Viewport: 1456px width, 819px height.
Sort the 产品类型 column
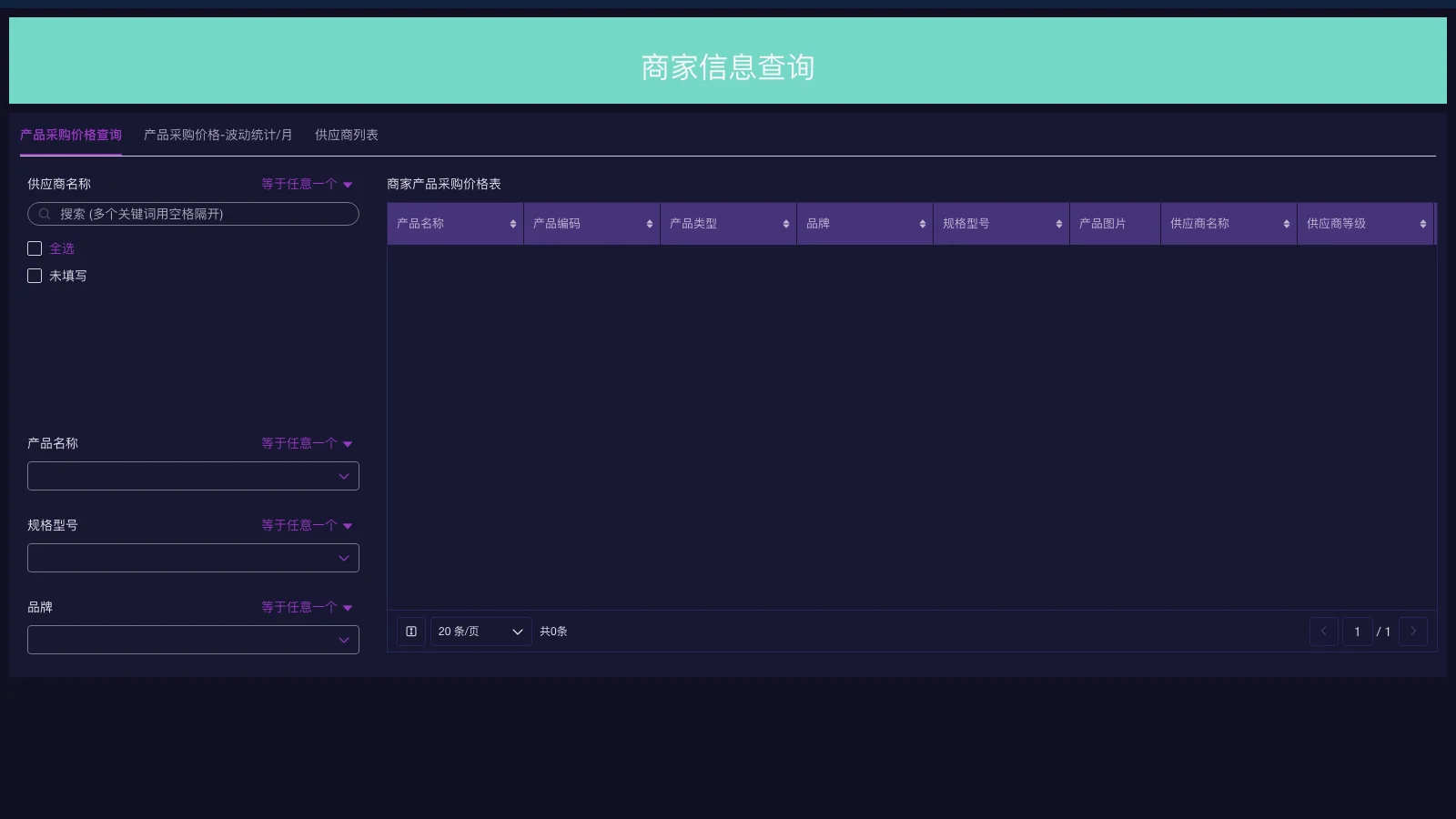pyautogui.click(x=785, y=223)
